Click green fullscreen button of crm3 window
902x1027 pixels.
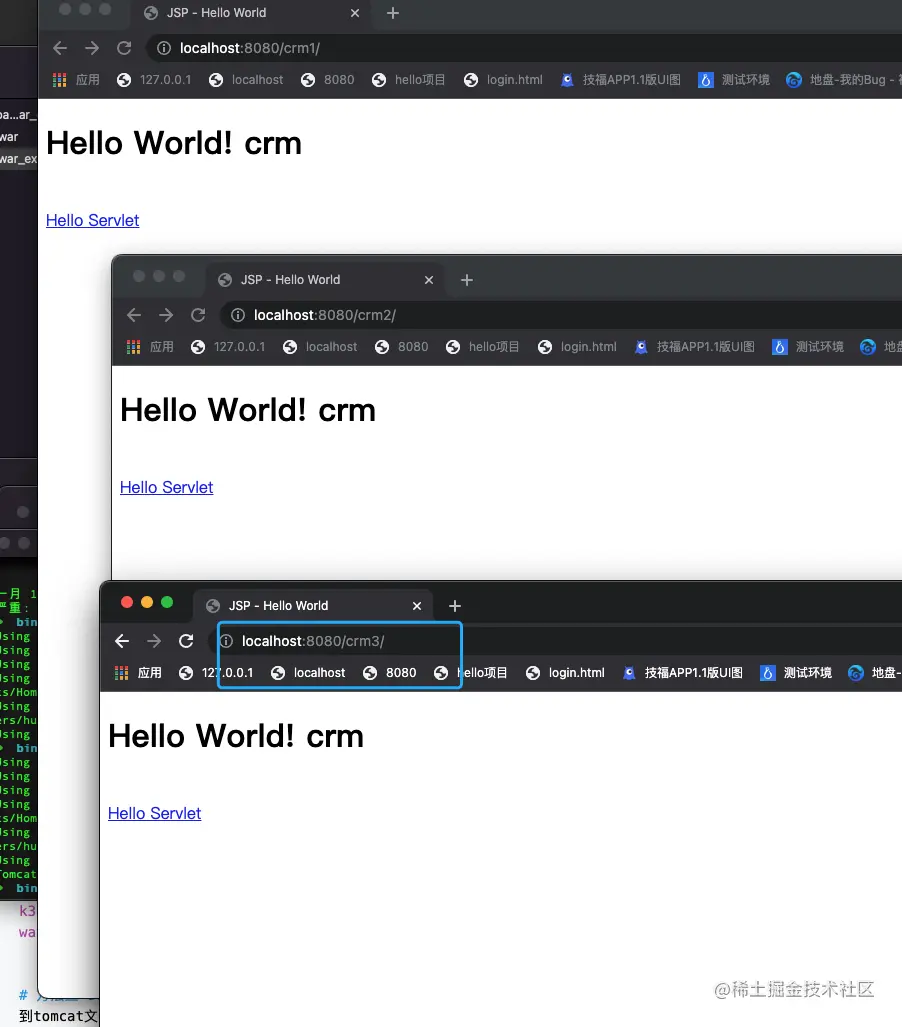click(x=167, y=603)
